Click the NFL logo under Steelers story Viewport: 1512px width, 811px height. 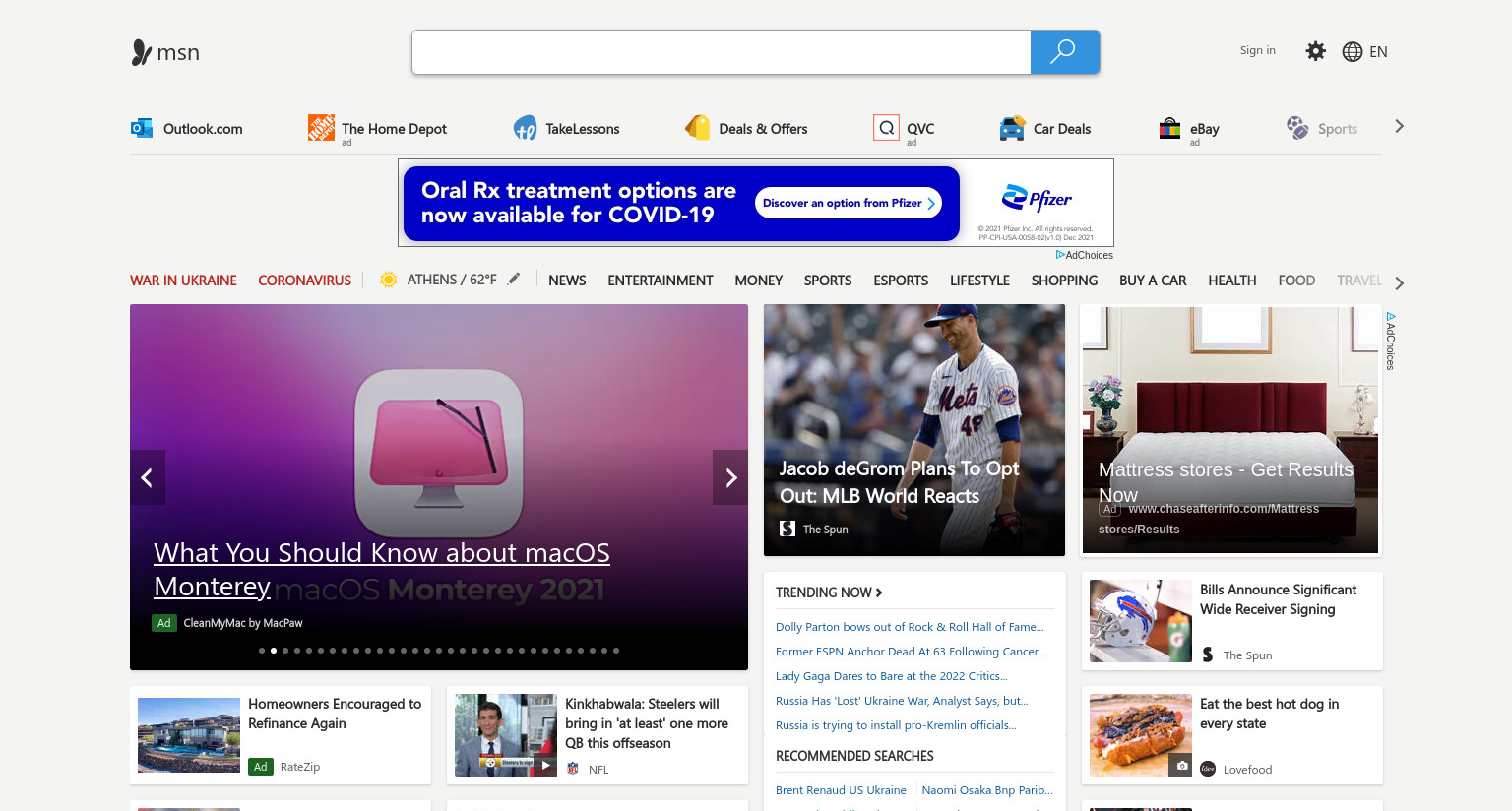click(573, 768)
